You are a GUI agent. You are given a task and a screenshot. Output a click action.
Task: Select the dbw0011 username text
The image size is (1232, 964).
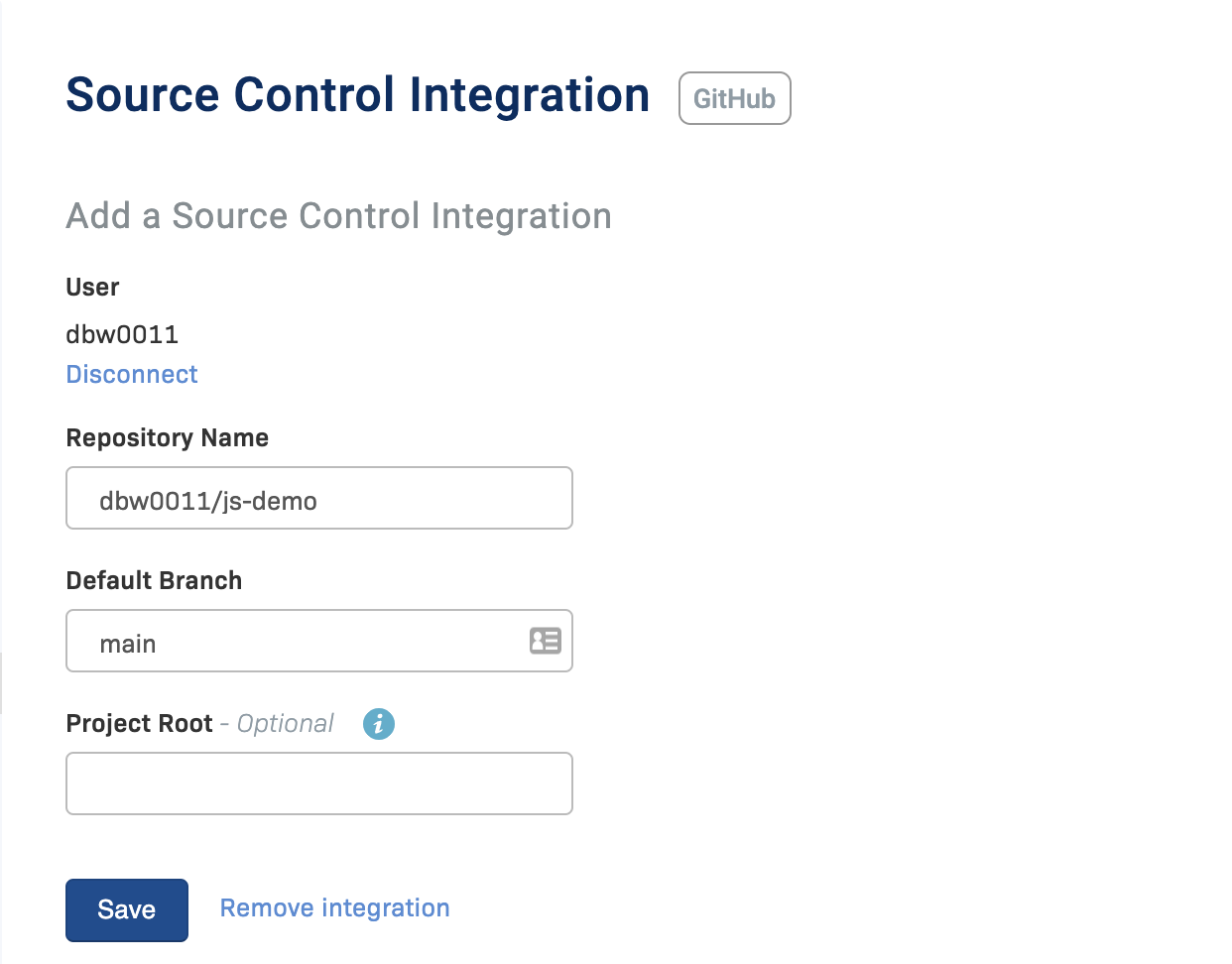click(122, 334)
